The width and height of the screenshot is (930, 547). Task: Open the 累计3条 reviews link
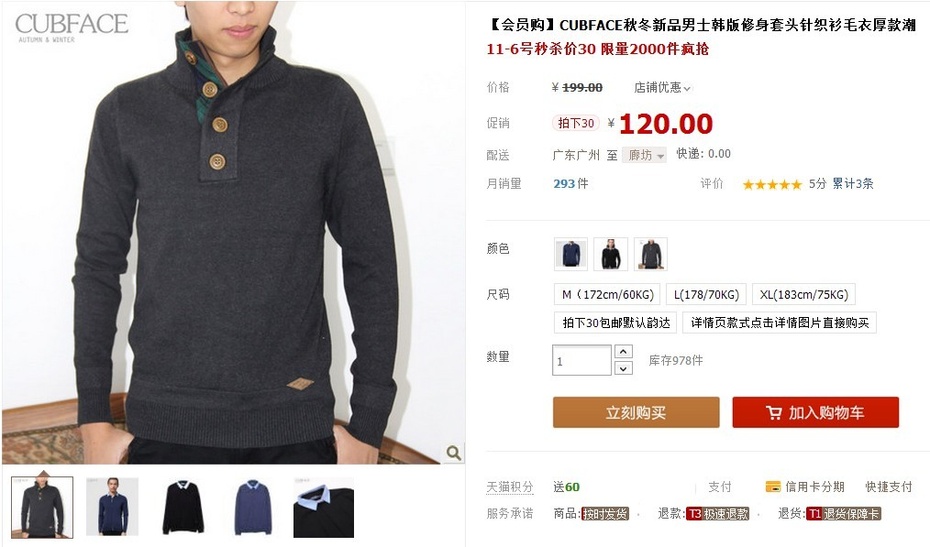point(852,184)
